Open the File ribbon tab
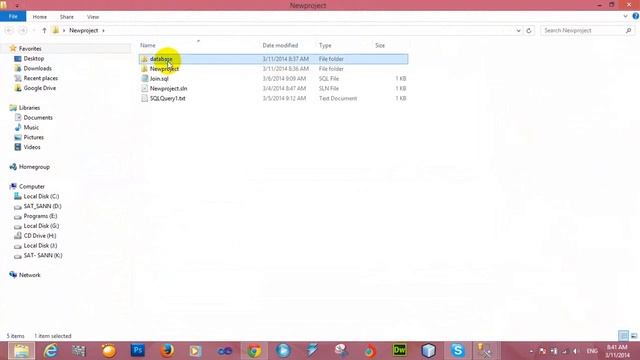Screen dimensions: 640x360 (13, 17)
